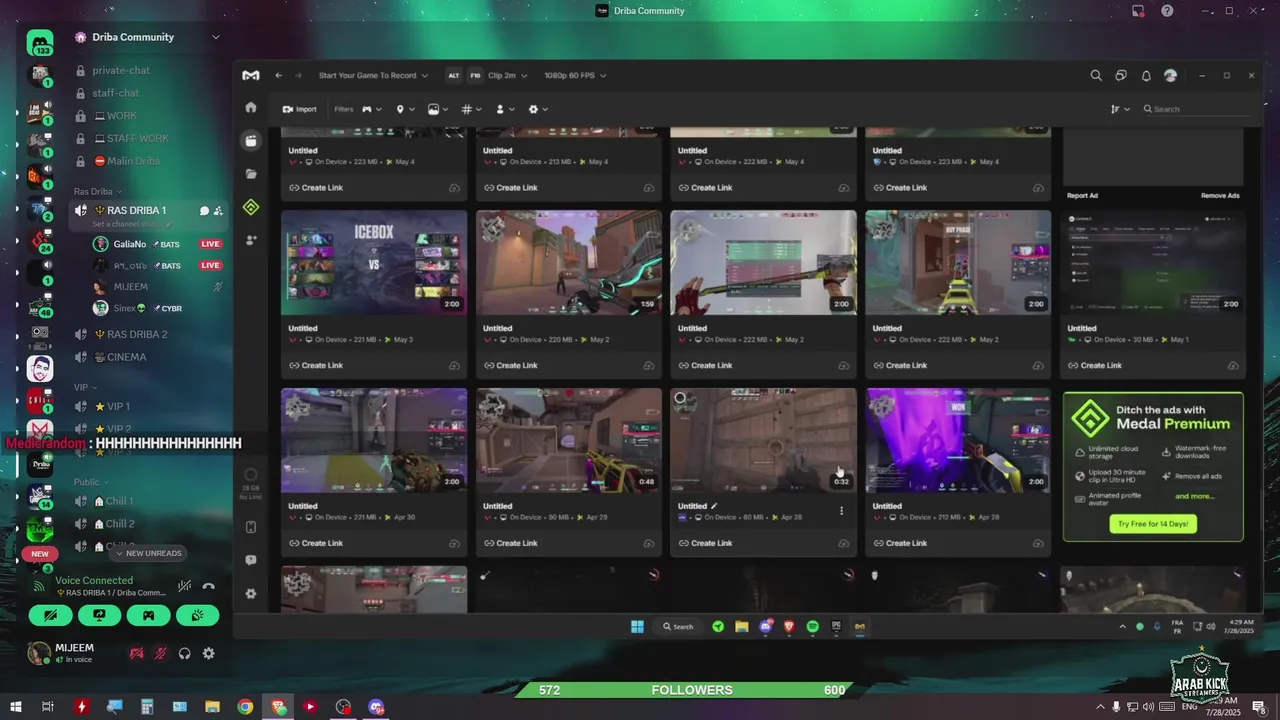Viewport: 1280px width, 720px height.
Task: Open the purple WON clip thumbnail
Action: pyautogui.click(x=958, y=441)
